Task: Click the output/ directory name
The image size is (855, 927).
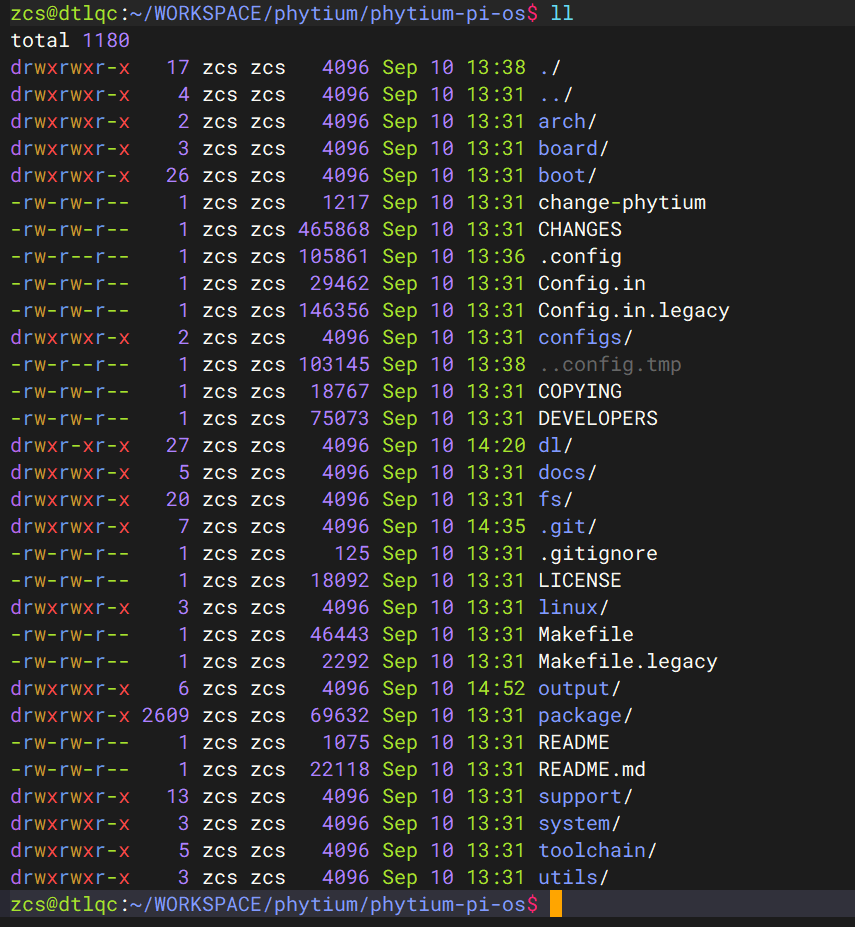Action: (579, 688)
